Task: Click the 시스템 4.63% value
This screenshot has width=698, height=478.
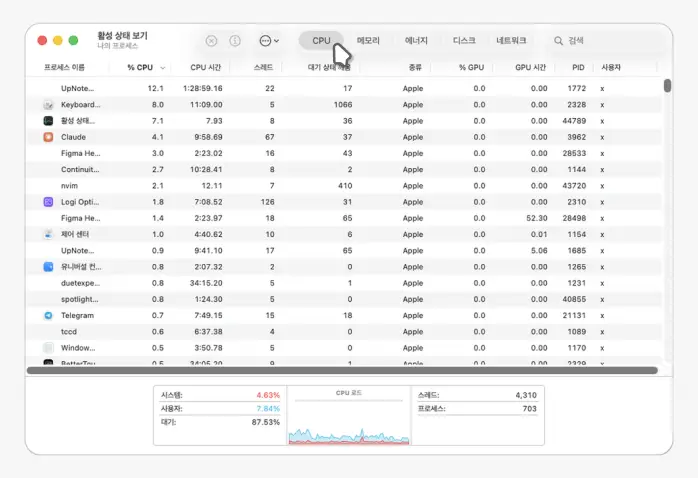Action: click(268, 395)
